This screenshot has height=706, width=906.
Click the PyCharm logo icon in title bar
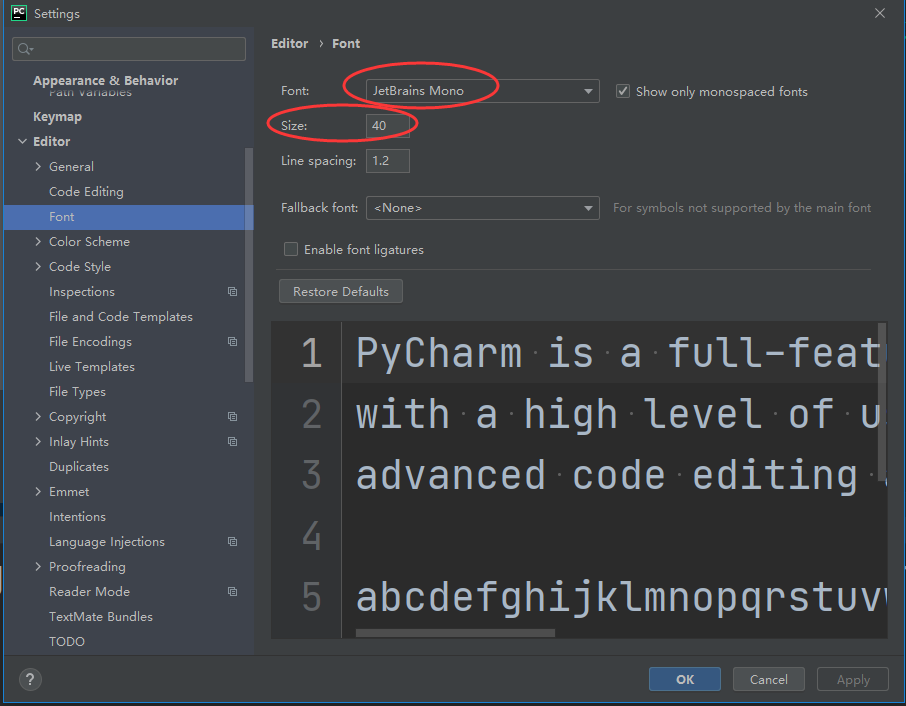coord(19,13)
